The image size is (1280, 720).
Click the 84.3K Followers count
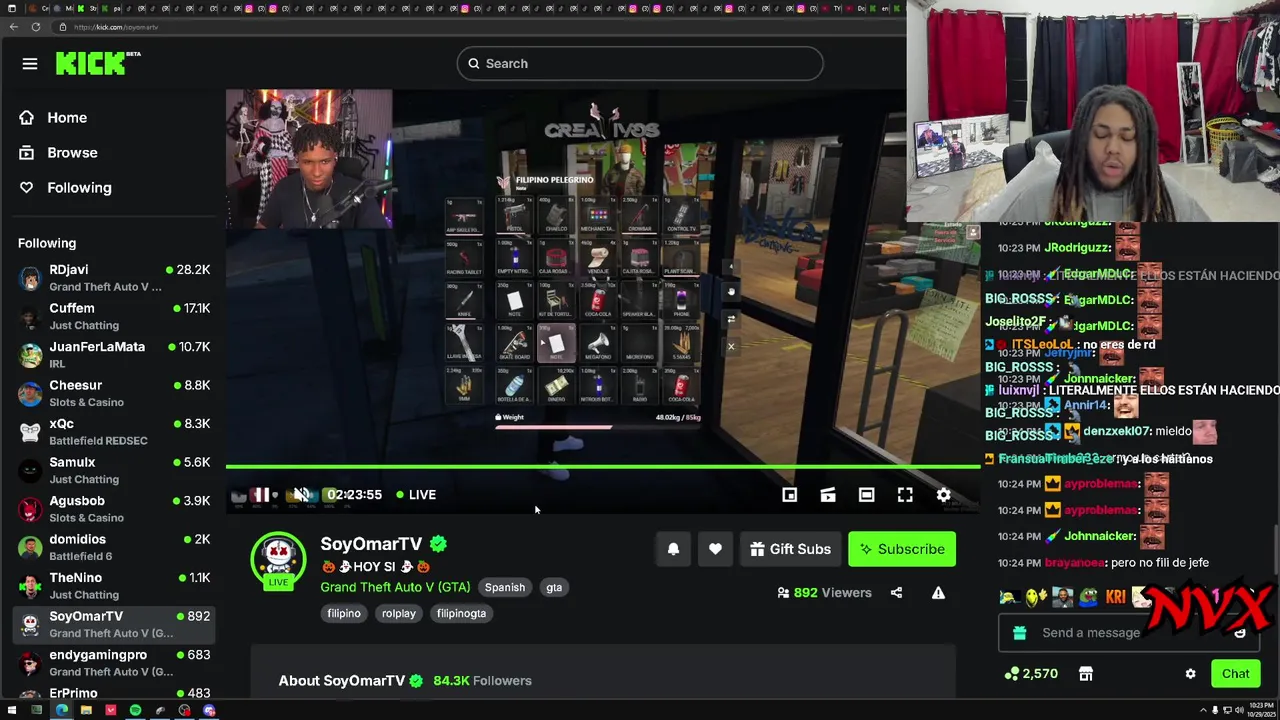(x=482, y=681)
